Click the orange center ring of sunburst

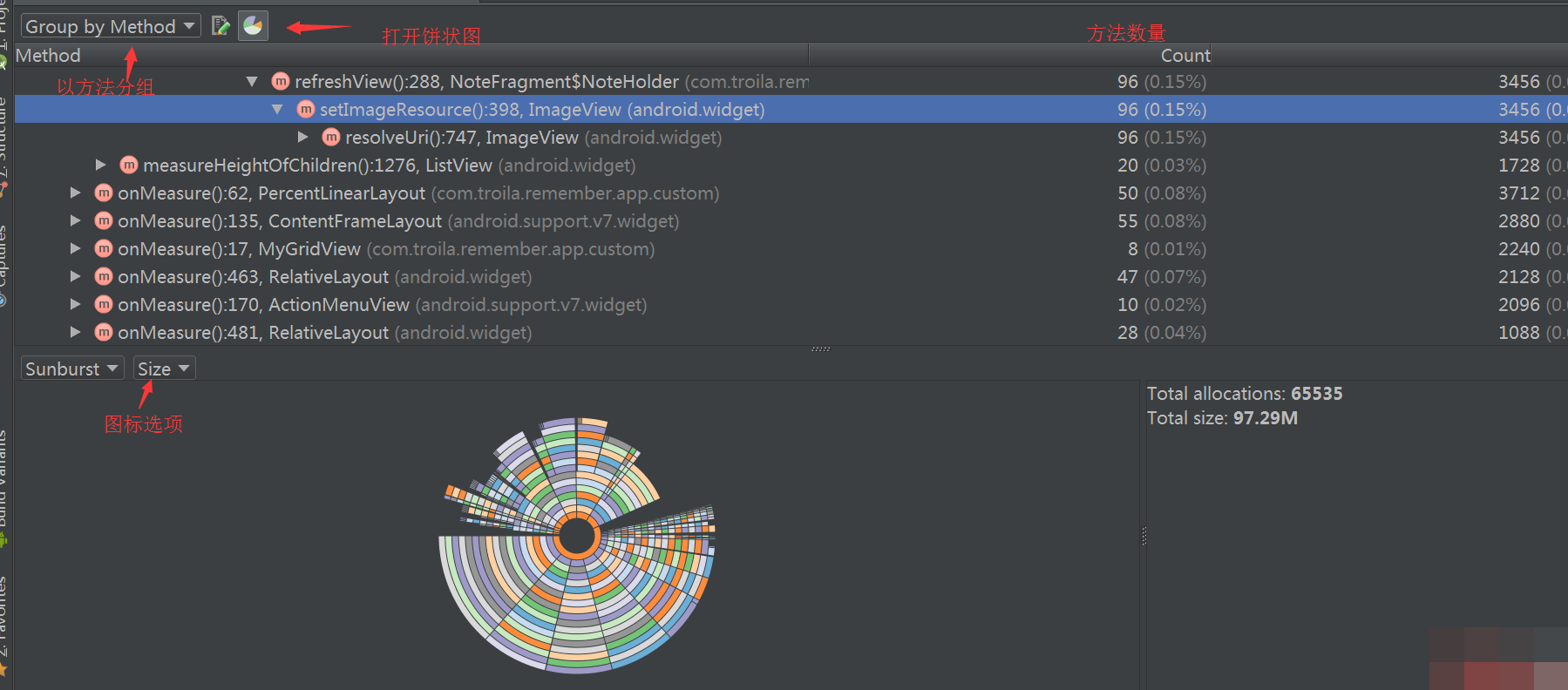click(577, 538)
